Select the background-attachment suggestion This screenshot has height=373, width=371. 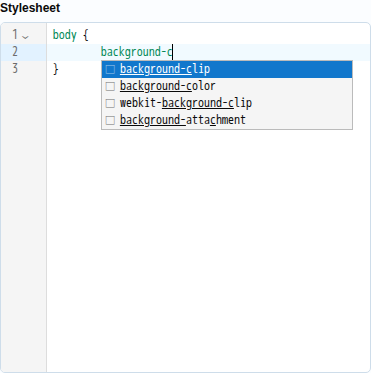tap(227, 120)
